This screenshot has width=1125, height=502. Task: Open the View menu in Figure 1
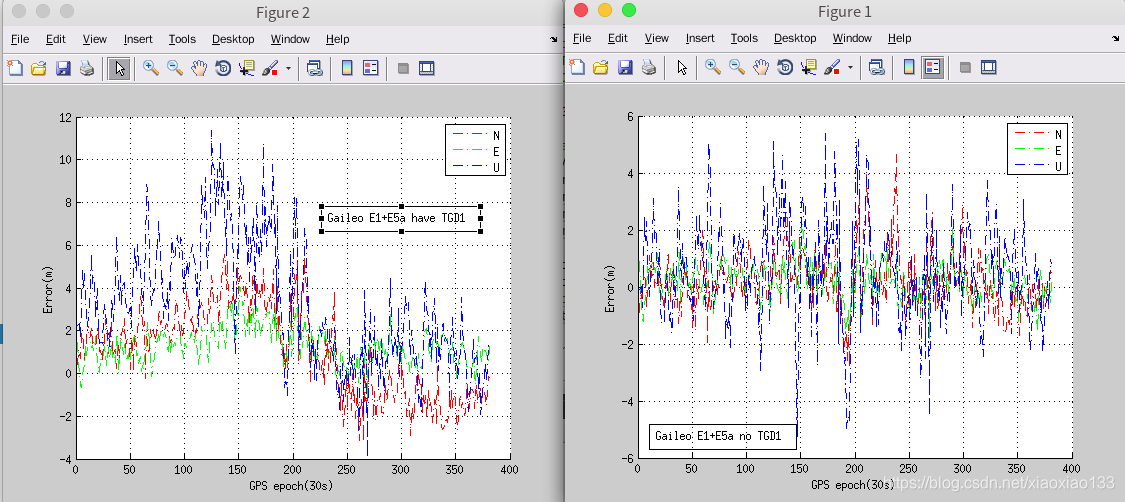656,38
